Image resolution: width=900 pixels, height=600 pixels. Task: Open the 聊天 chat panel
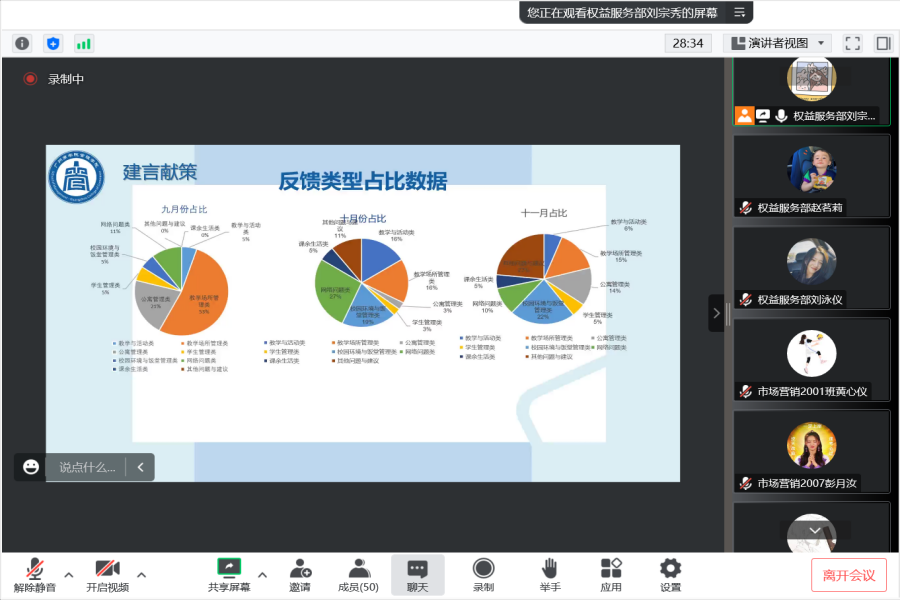click(417, 575)
